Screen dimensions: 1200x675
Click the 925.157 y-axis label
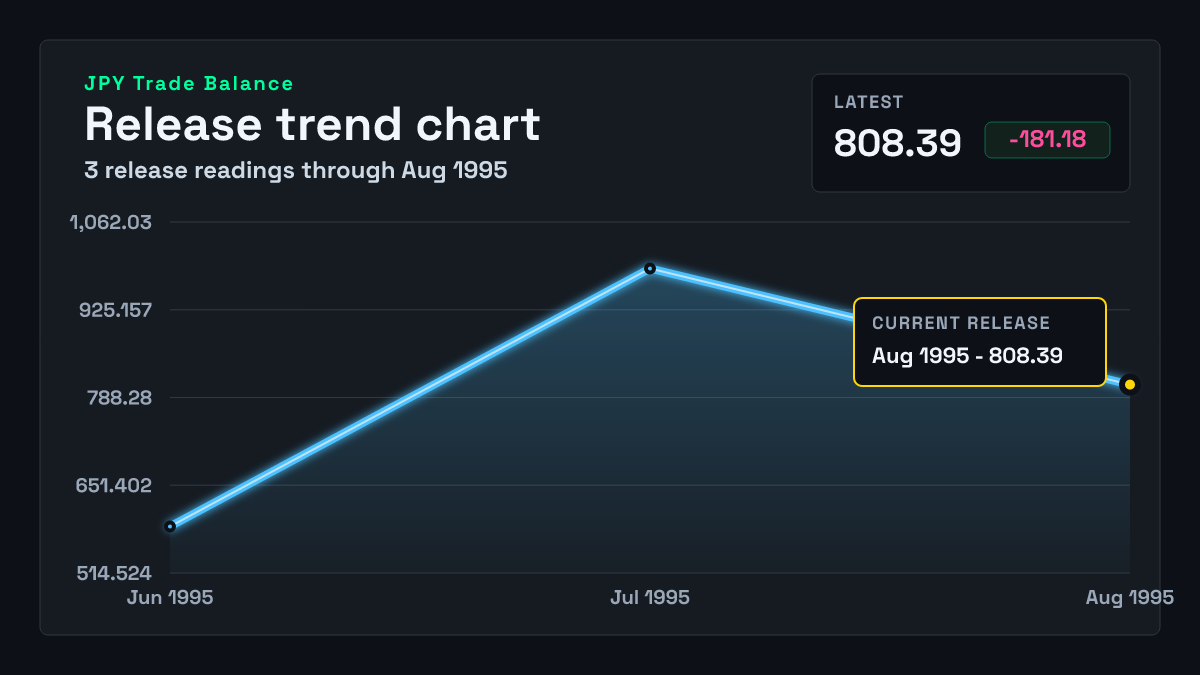(116, 310)
